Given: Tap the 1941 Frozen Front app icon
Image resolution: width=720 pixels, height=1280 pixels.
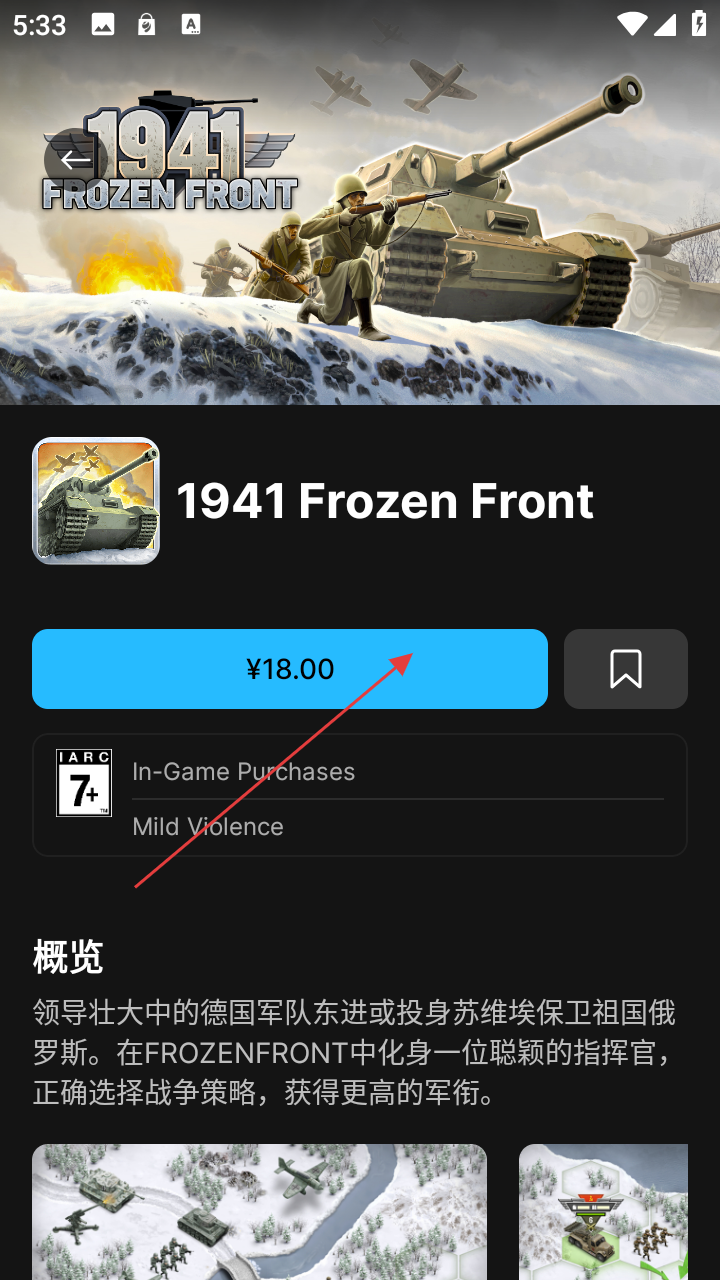Looking at the screenshot, I should click(96, 501).
